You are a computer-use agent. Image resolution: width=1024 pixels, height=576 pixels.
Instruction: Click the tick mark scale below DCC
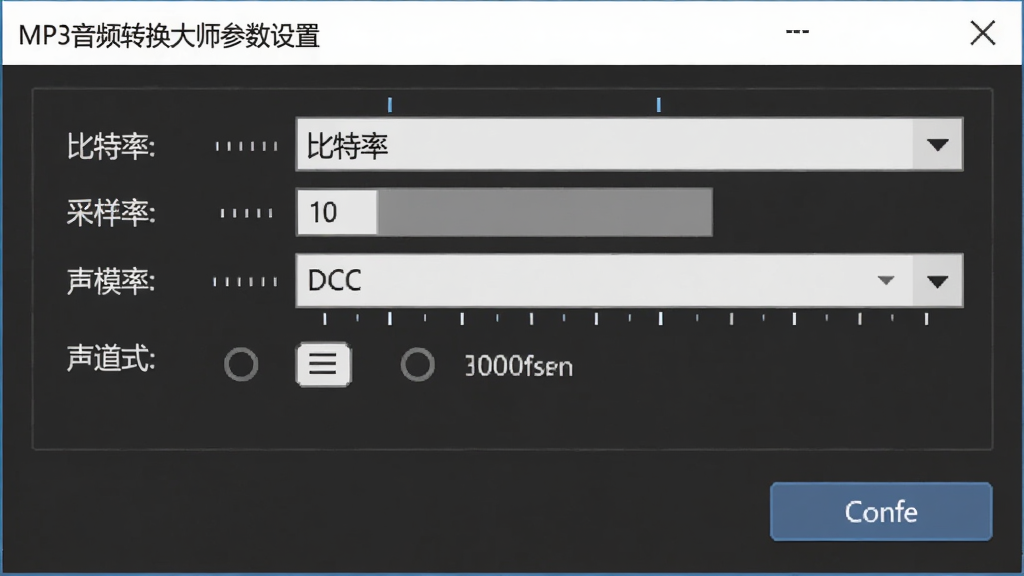pos(626,319)
